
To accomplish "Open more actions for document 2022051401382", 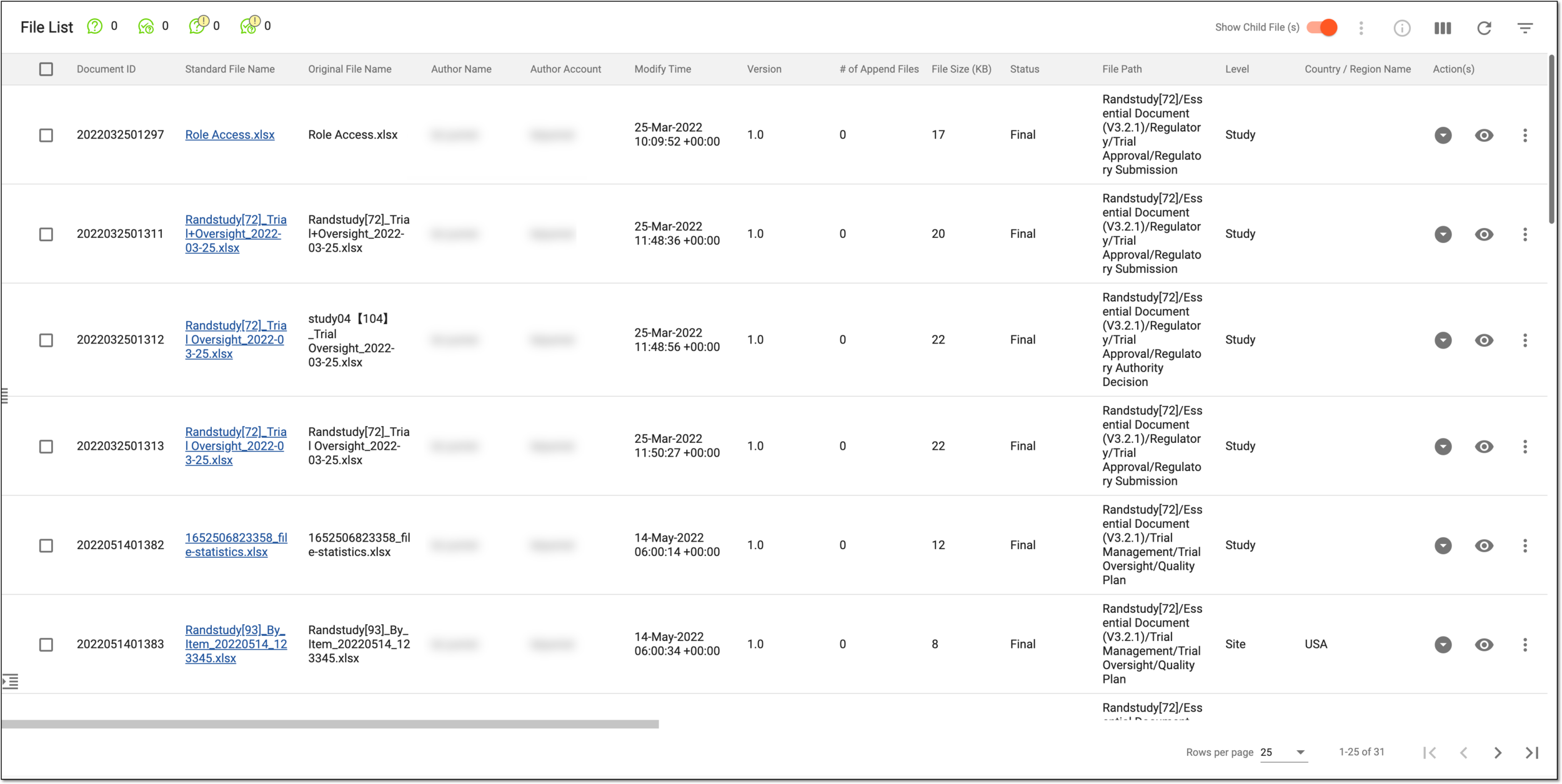I will click(1525, 546).
